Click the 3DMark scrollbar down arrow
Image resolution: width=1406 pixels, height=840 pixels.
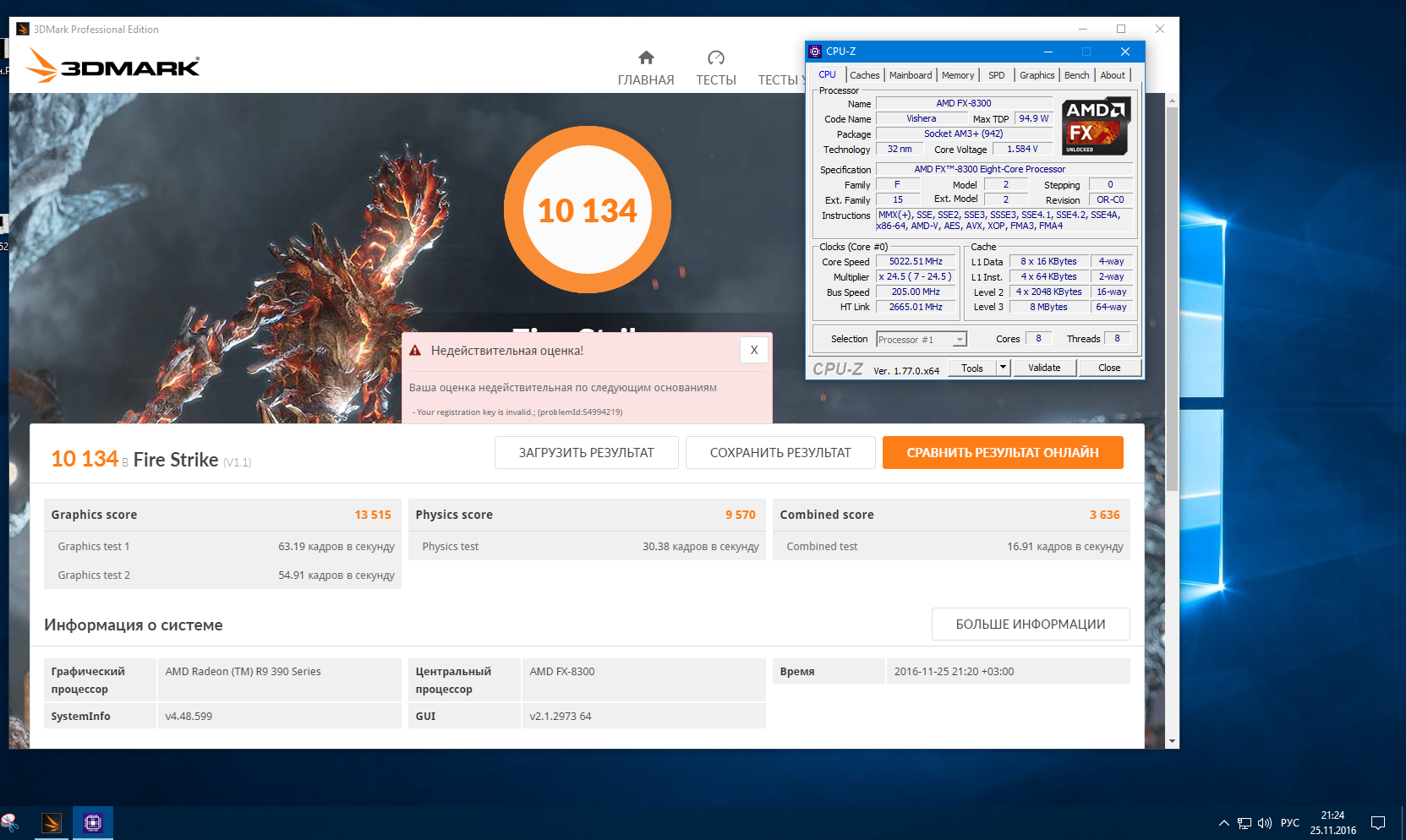click(x=1172, y=741)
